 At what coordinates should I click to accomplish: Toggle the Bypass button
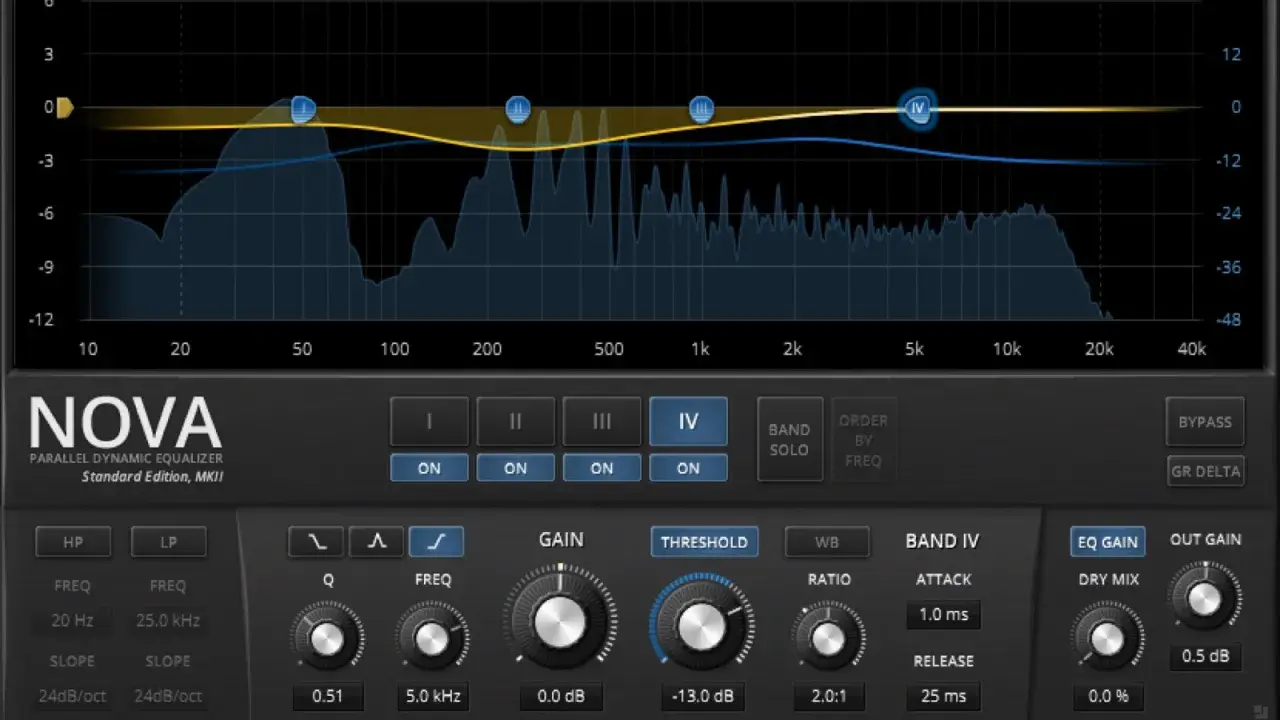tap(1205, 422)
